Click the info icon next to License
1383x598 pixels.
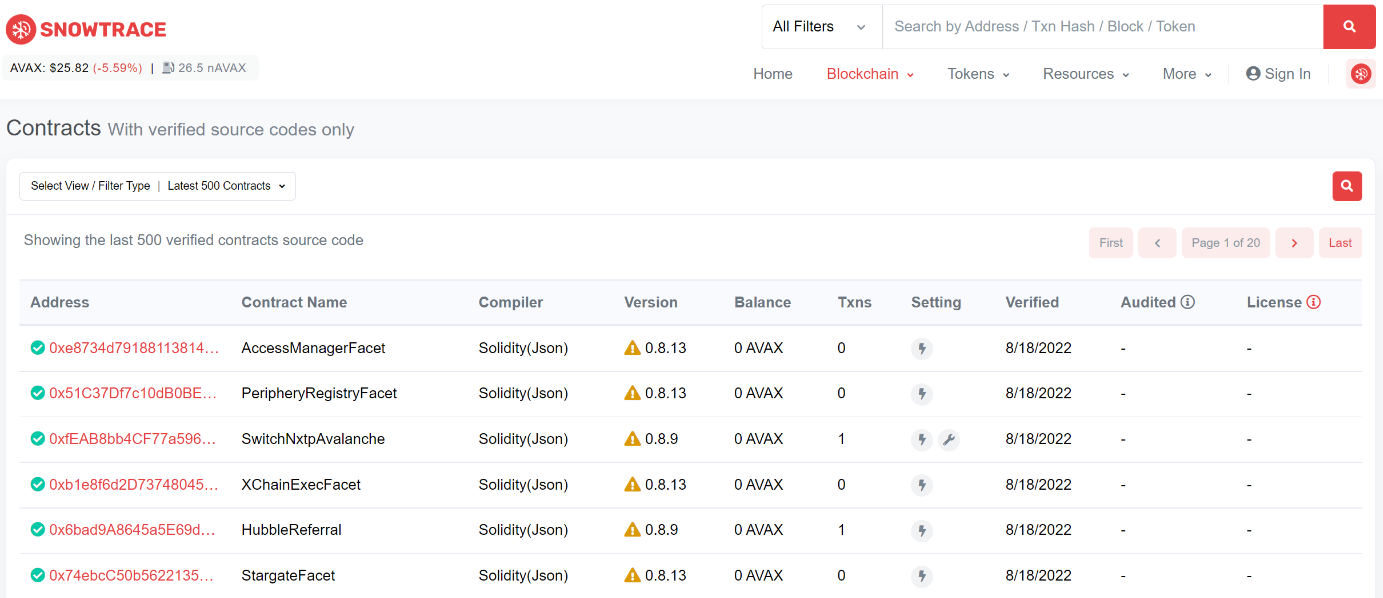tap(1314, 302)
